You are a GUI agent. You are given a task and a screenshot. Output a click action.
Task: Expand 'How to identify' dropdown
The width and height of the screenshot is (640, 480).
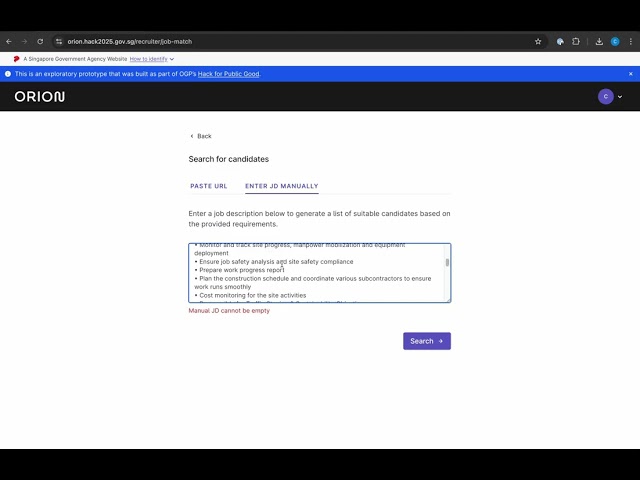pos(152,59)
